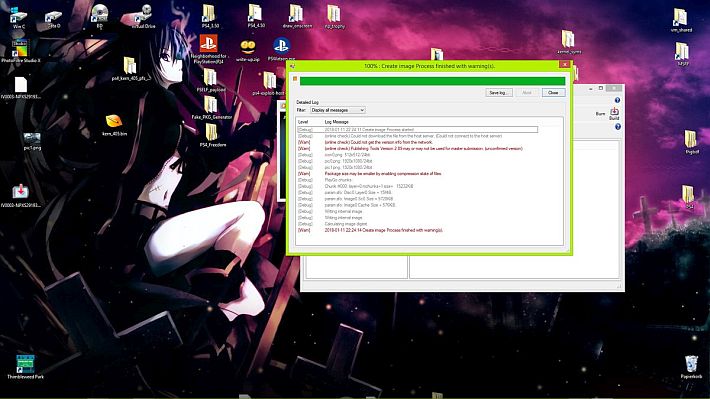The image size is (710, 399).
Task: Select 'Create image Process started' log row
Action: [417, 130]
